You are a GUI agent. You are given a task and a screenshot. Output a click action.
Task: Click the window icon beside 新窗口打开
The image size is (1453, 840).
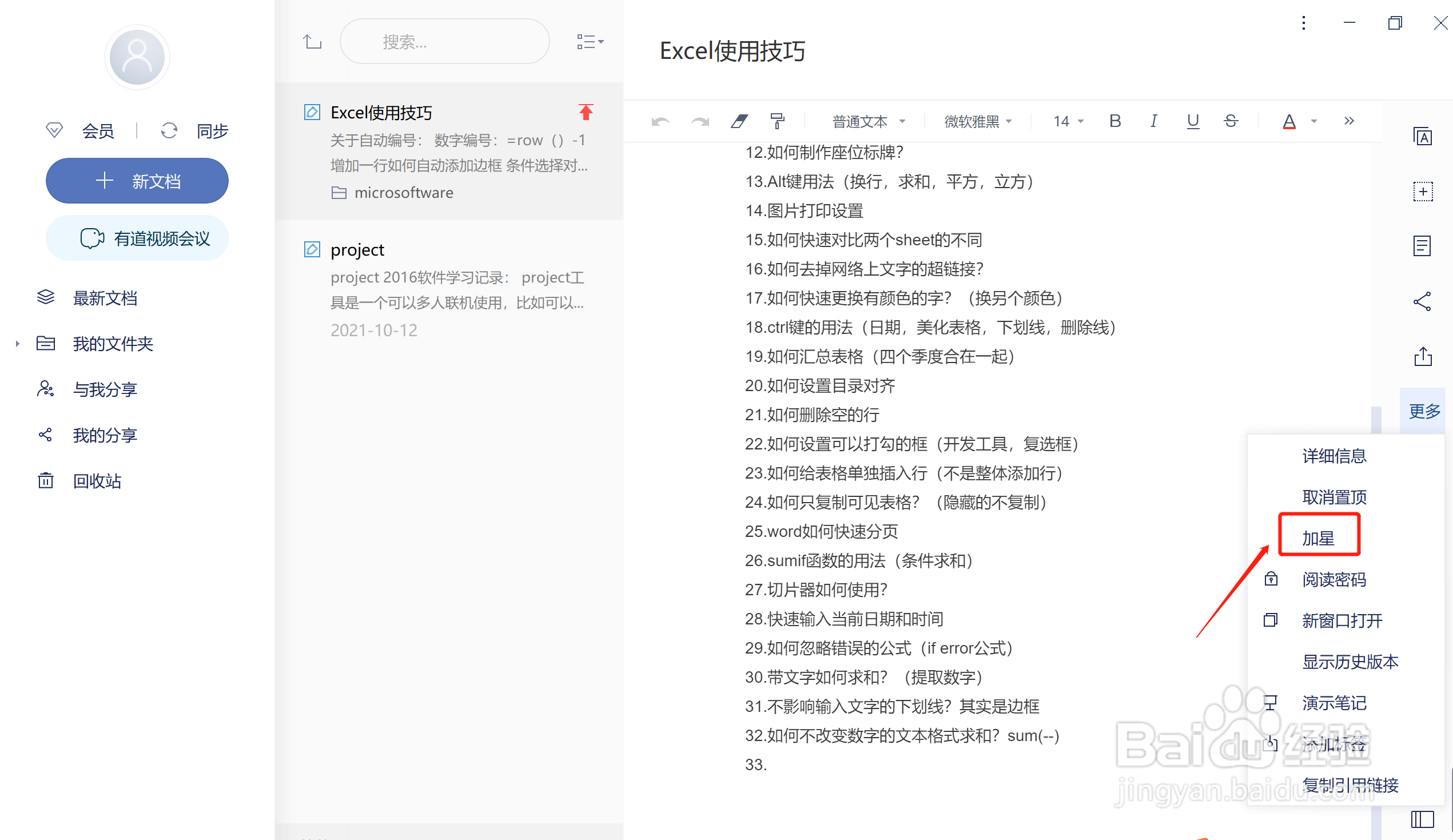[x=1271, y=620]
